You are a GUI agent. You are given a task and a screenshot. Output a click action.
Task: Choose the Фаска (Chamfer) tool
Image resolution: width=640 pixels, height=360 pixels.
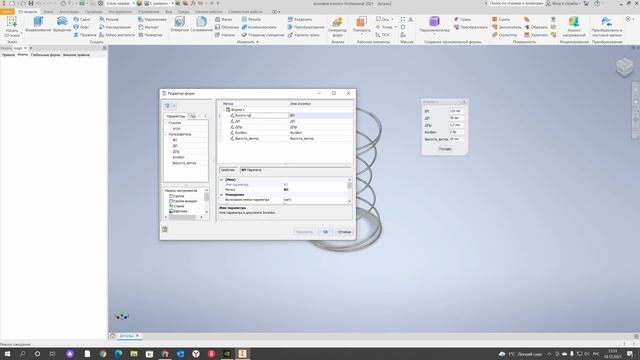point(224,19)
